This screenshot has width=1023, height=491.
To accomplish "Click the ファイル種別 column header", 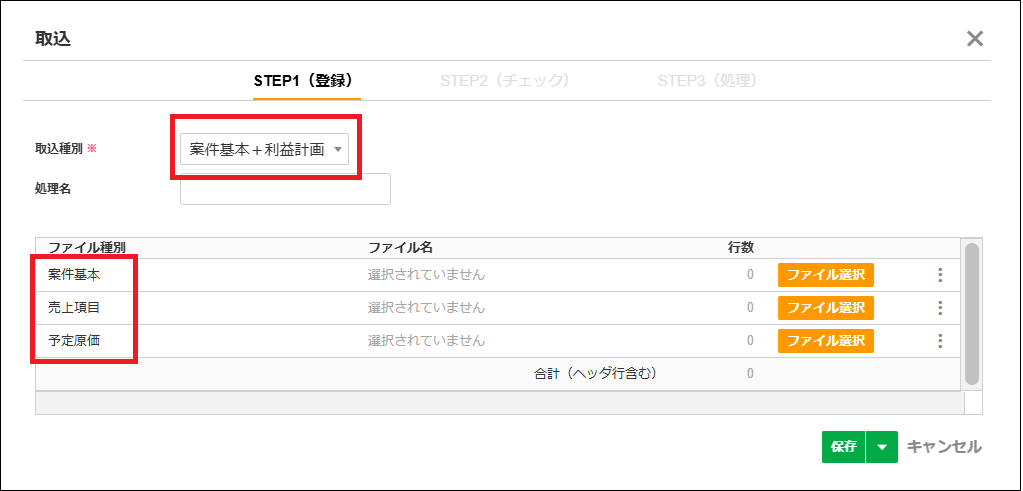I will pyautogui.click(x=87, y=246).
